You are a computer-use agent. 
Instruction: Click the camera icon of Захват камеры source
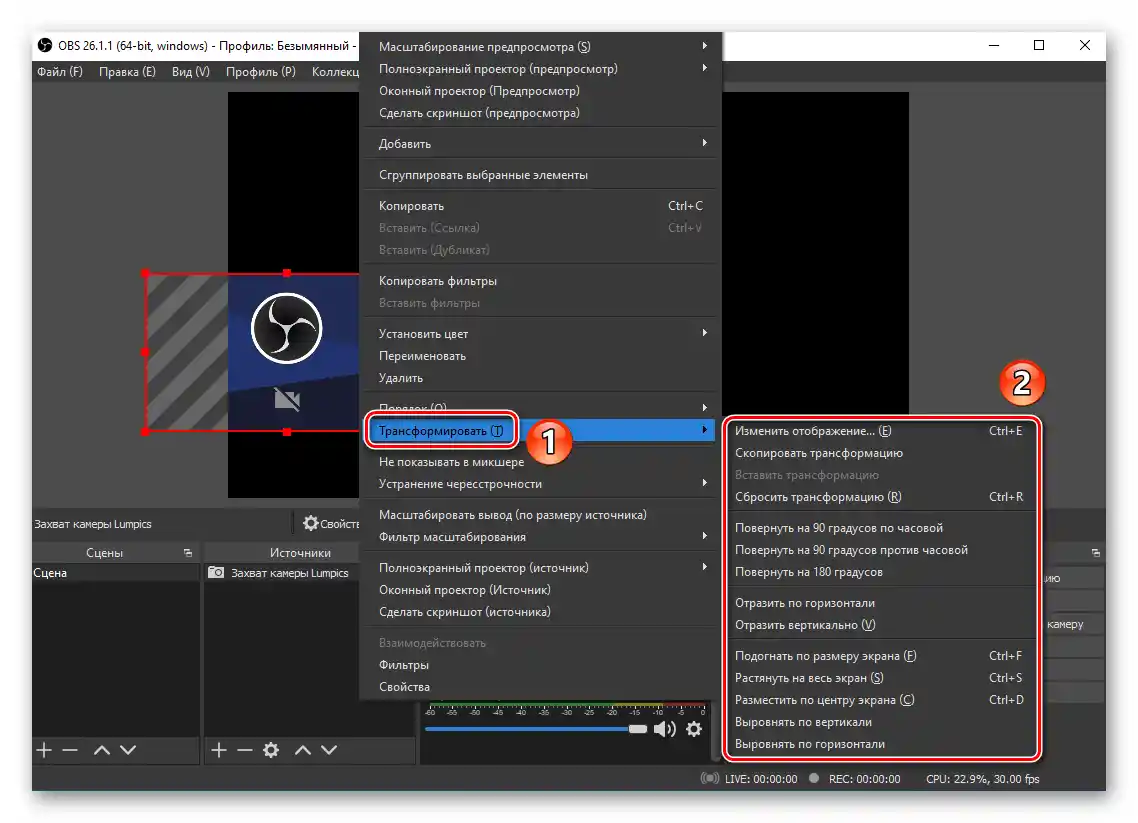[216, 573]
